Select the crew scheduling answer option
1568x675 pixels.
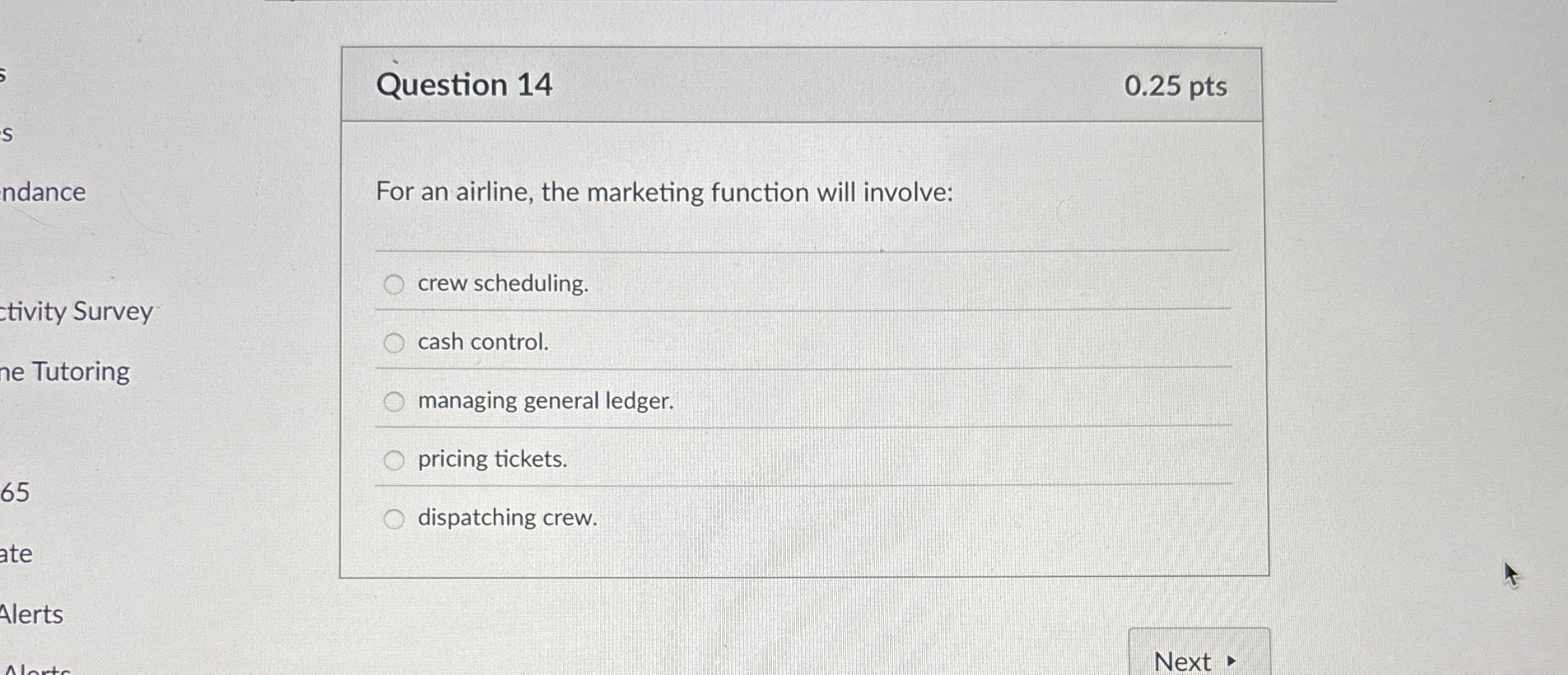pyautogui.click(x=395, y=284)
